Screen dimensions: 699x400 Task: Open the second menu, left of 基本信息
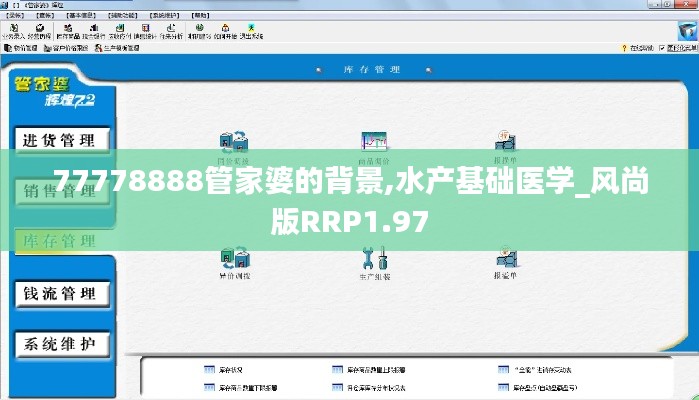pyautogui.click(x=45, y=16)
